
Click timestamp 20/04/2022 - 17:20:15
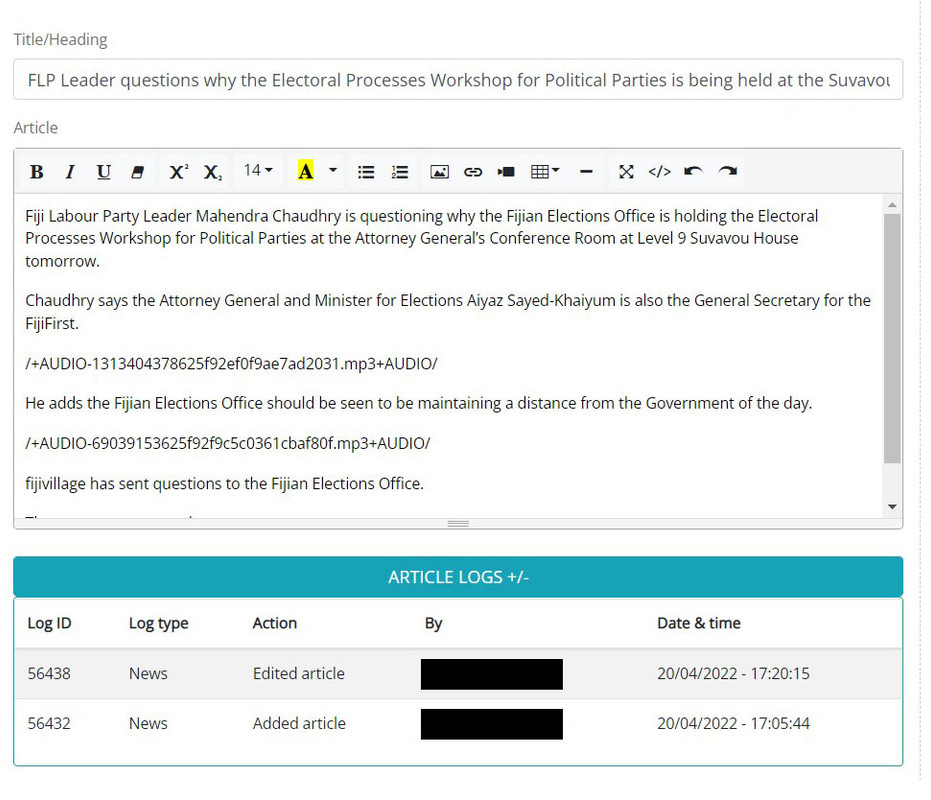[733, 673]
